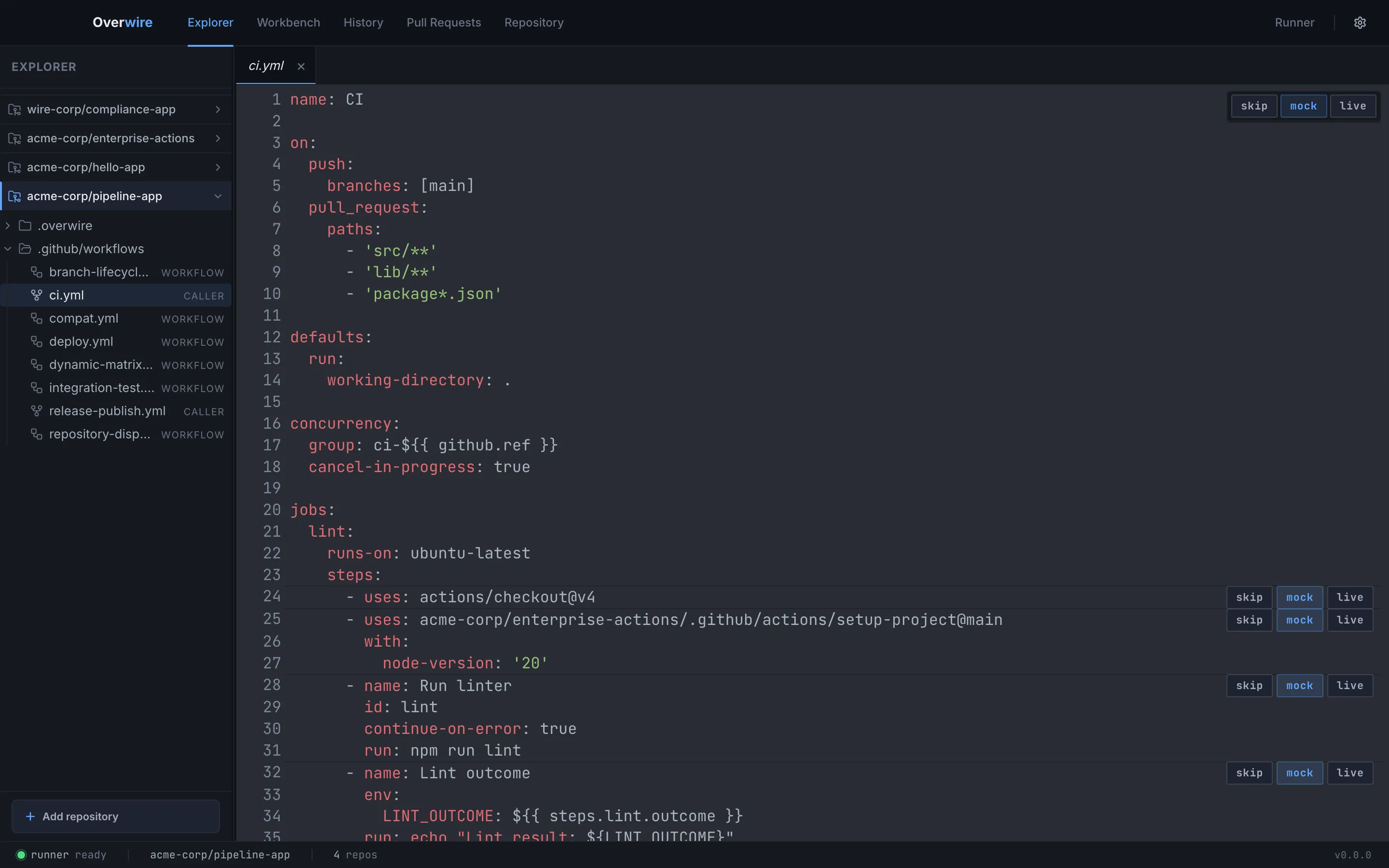Click the acme-corp/hello-app repository icon
Screen dimensions: 1389x868
pyautogui.click(x=14, y=167)
